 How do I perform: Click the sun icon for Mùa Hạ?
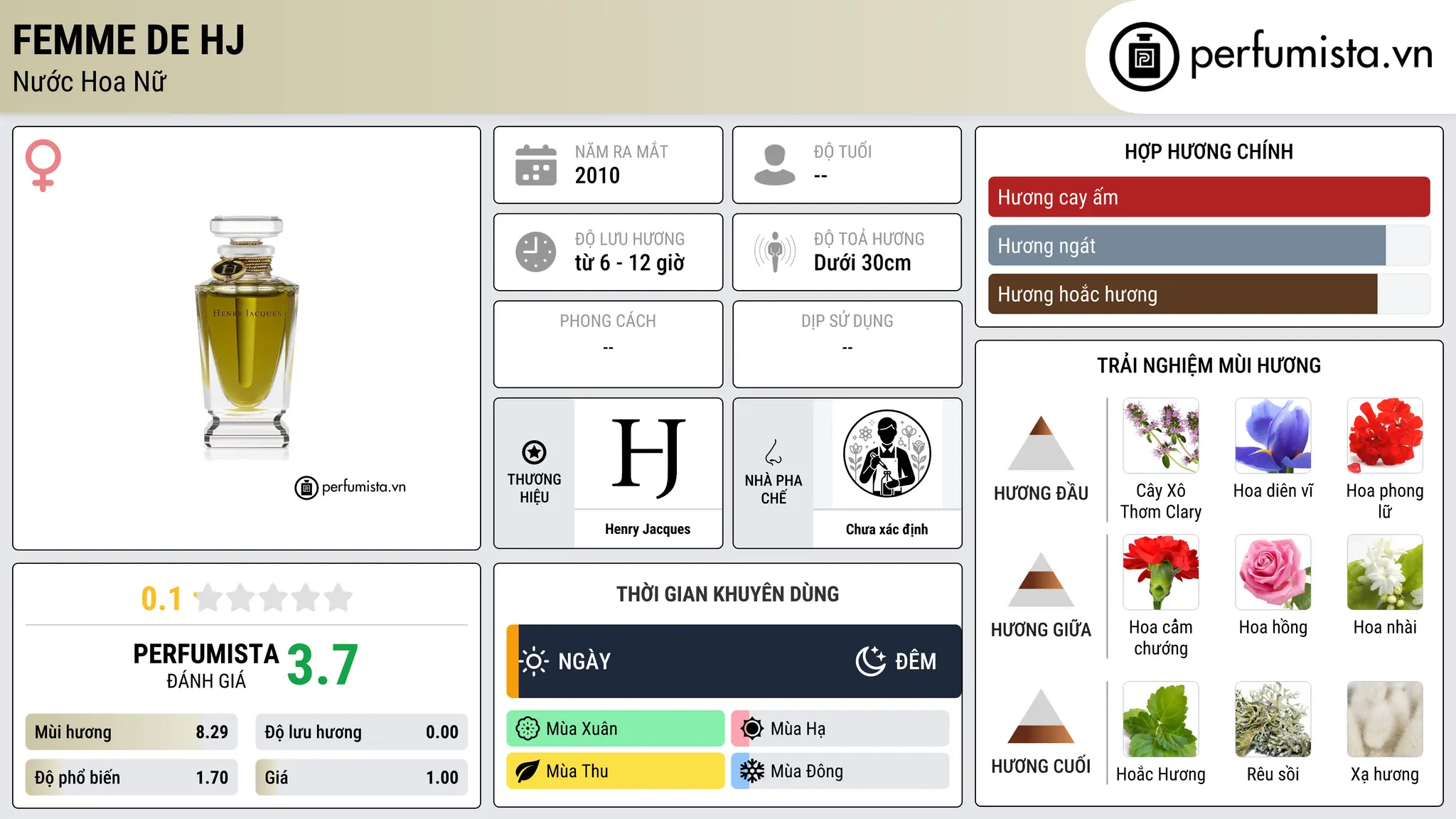pos(751,729)
